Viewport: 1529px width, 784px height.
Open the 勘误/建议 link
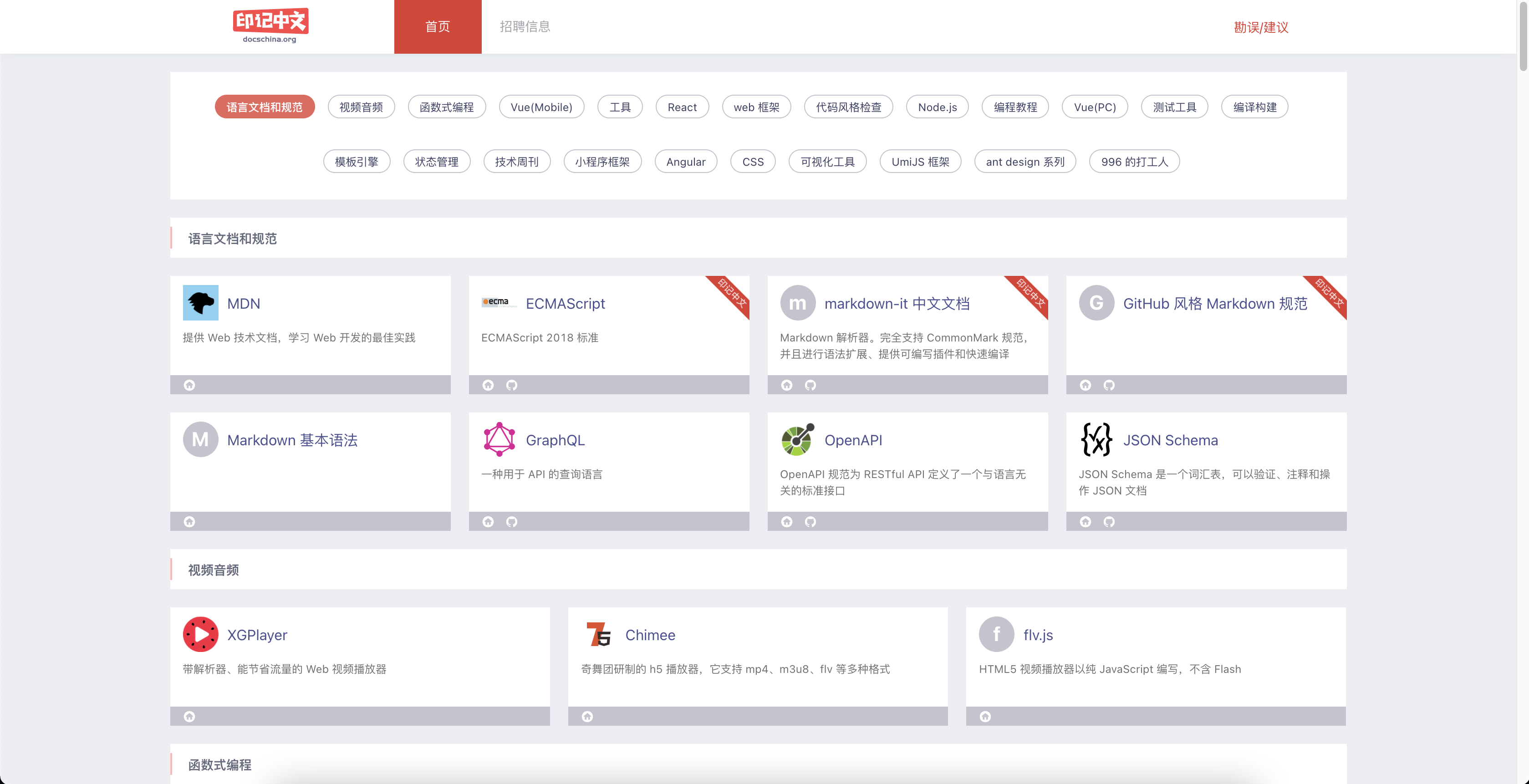1260,27
